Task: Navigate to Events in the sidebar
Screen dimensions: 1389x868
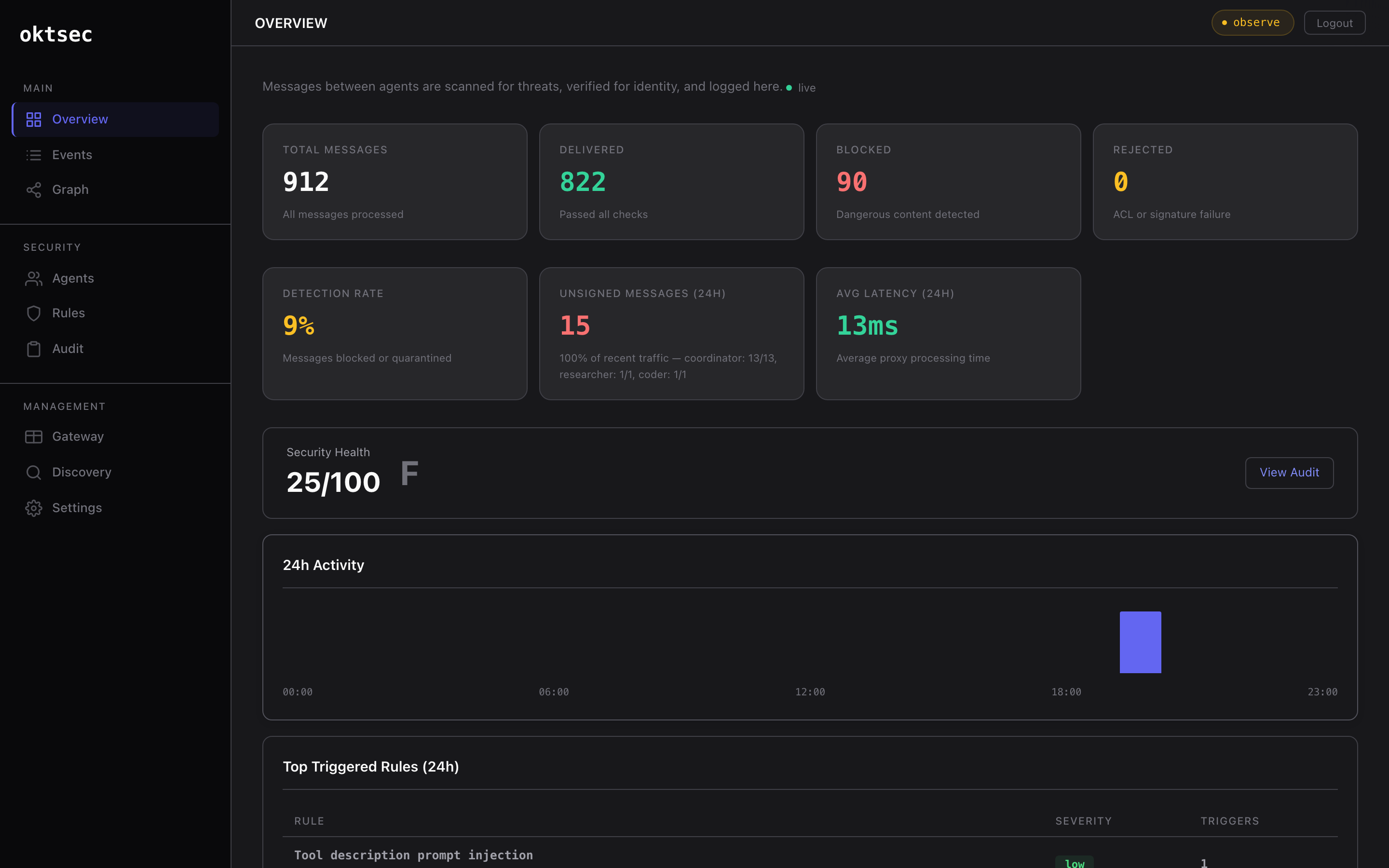Action: pos(72,154)
